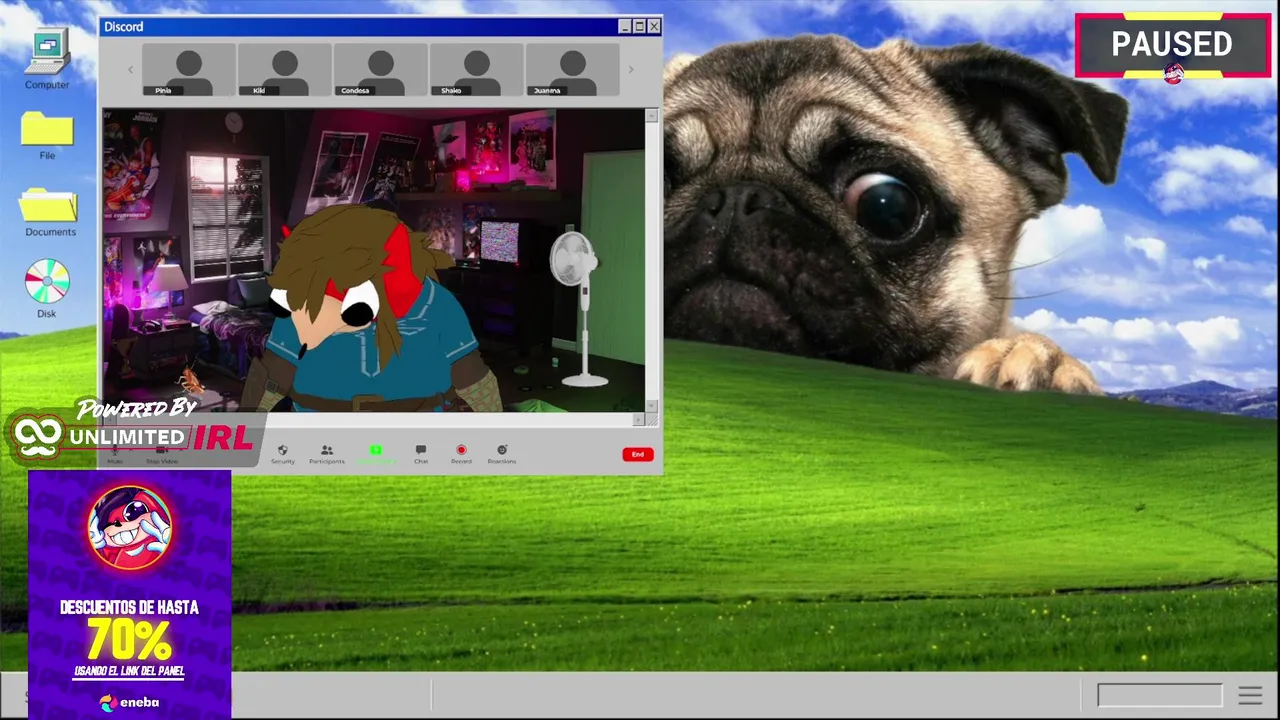
Task: Open the hamburger menu in the taskbar
Action: point(1250,695)
